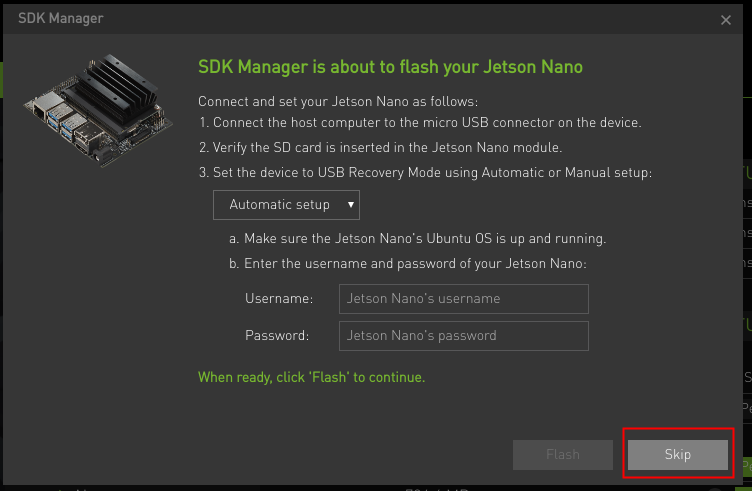Click step a Ubuntu OS running text
This screenshot has height=491, width=752.
tap(418, 239)
